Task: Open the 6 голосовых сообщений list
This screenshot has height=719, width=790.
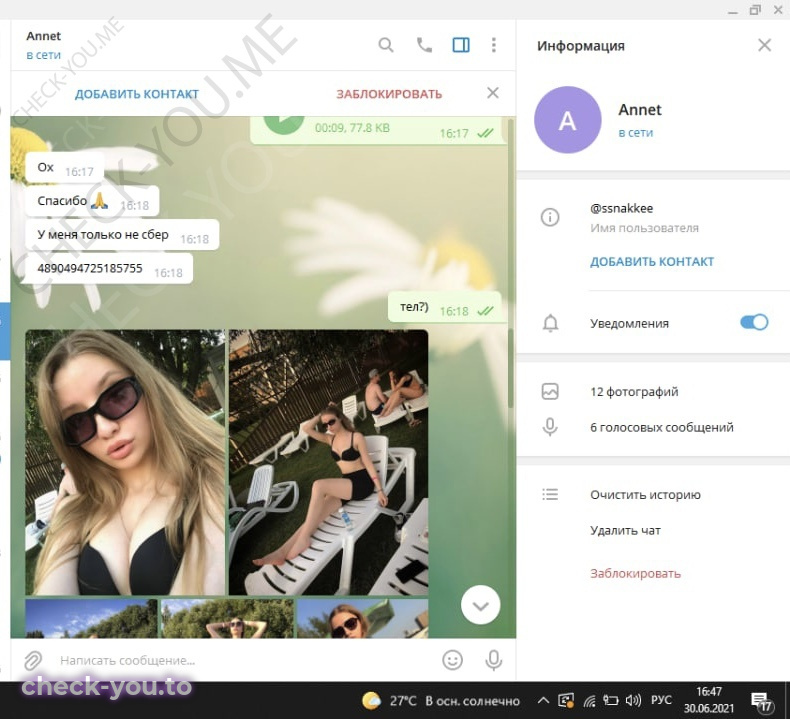Action: click(x=662, y=427)
